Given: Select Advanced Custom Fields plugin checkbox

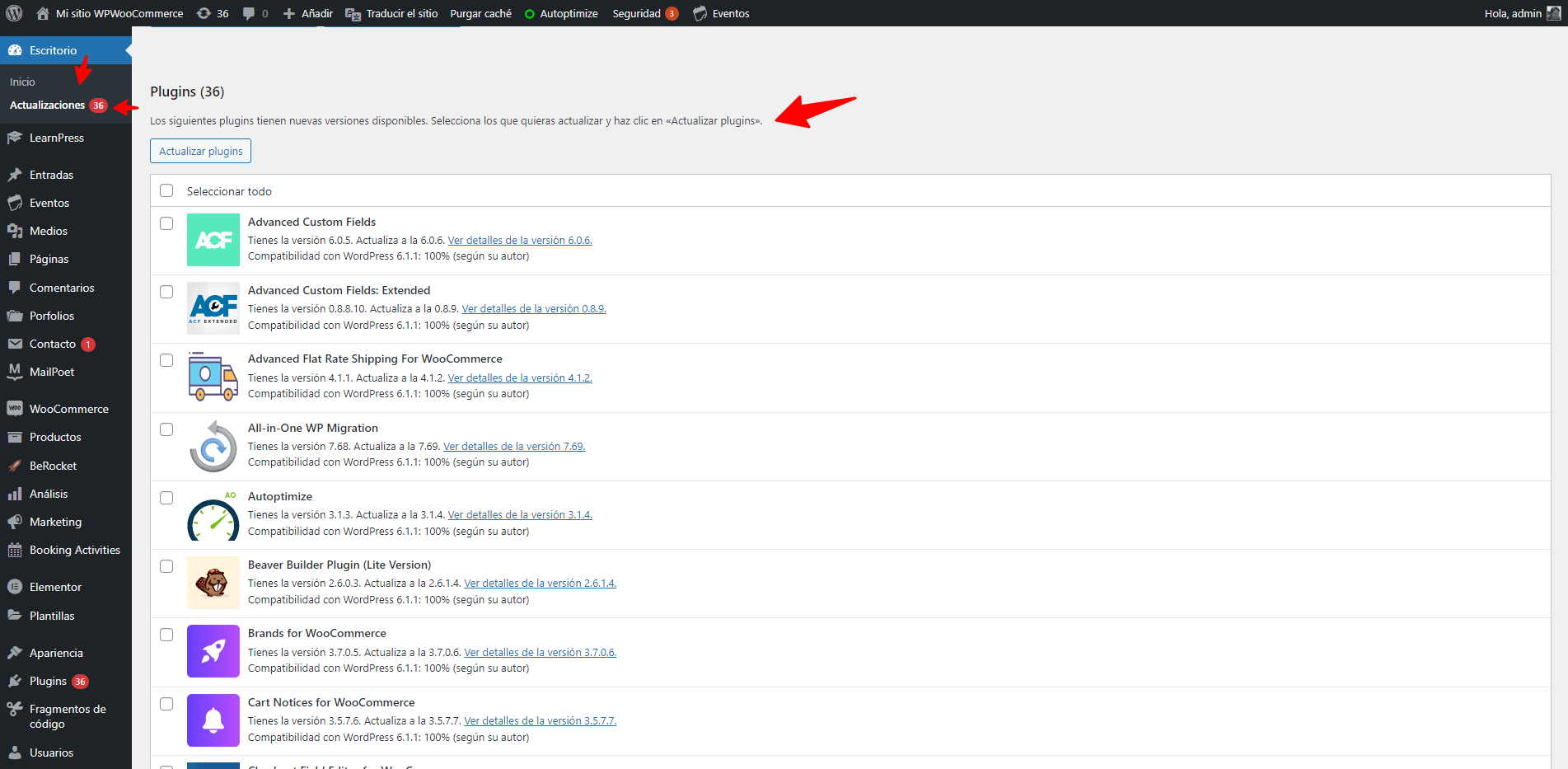Looking at the screenshot, I should point(166,223).
